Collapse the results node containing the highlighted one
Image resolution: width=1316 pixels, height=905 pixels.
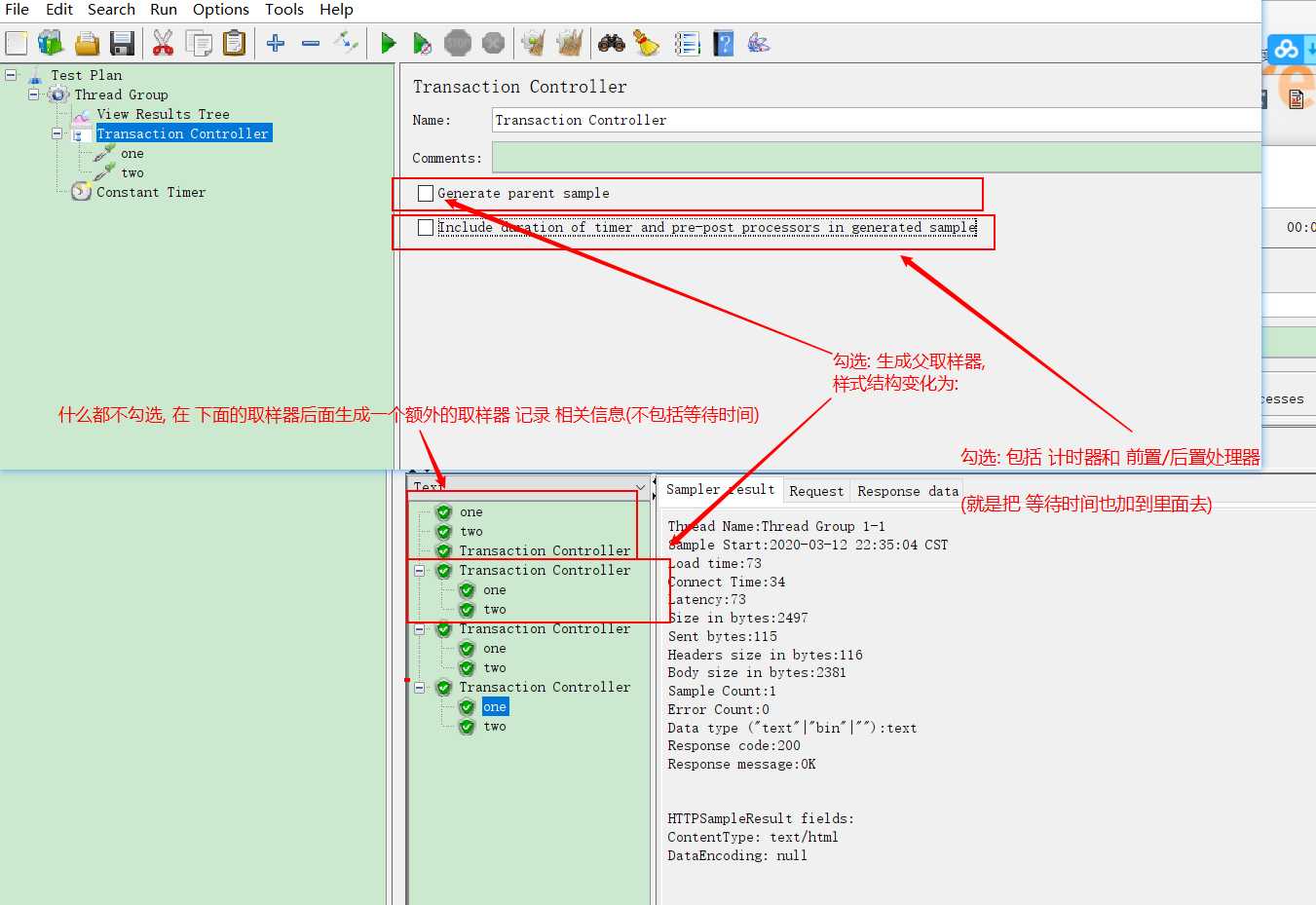point(420,687)
